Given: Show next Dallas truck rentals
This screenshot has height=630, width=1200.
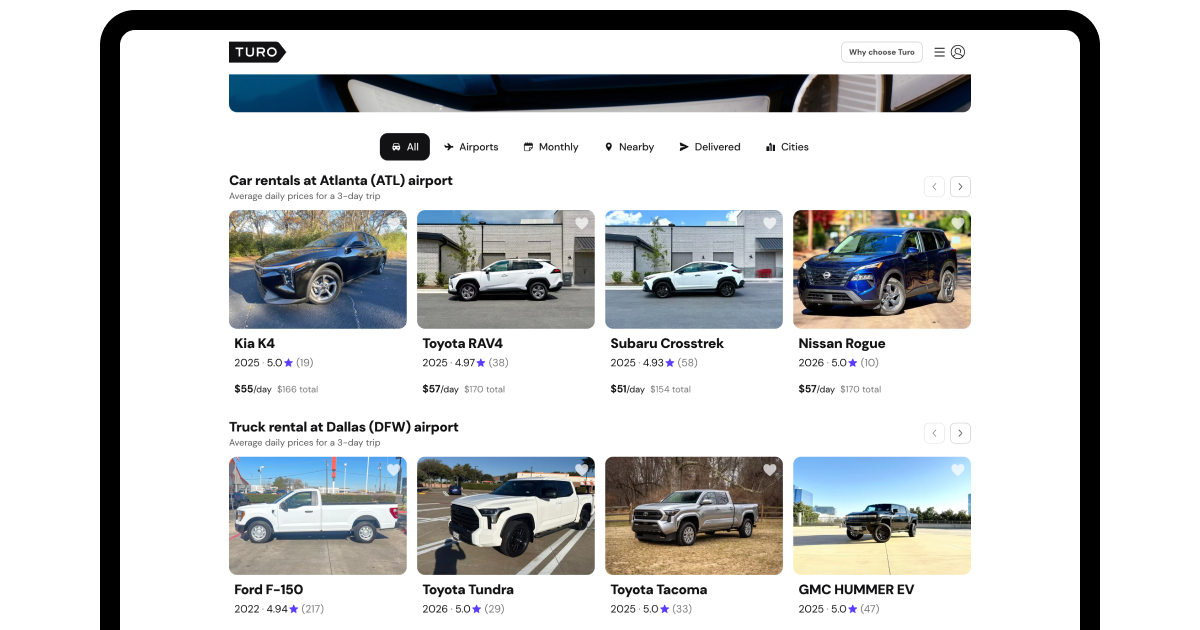Looking at the screenshot, I should tap(960, 433).
